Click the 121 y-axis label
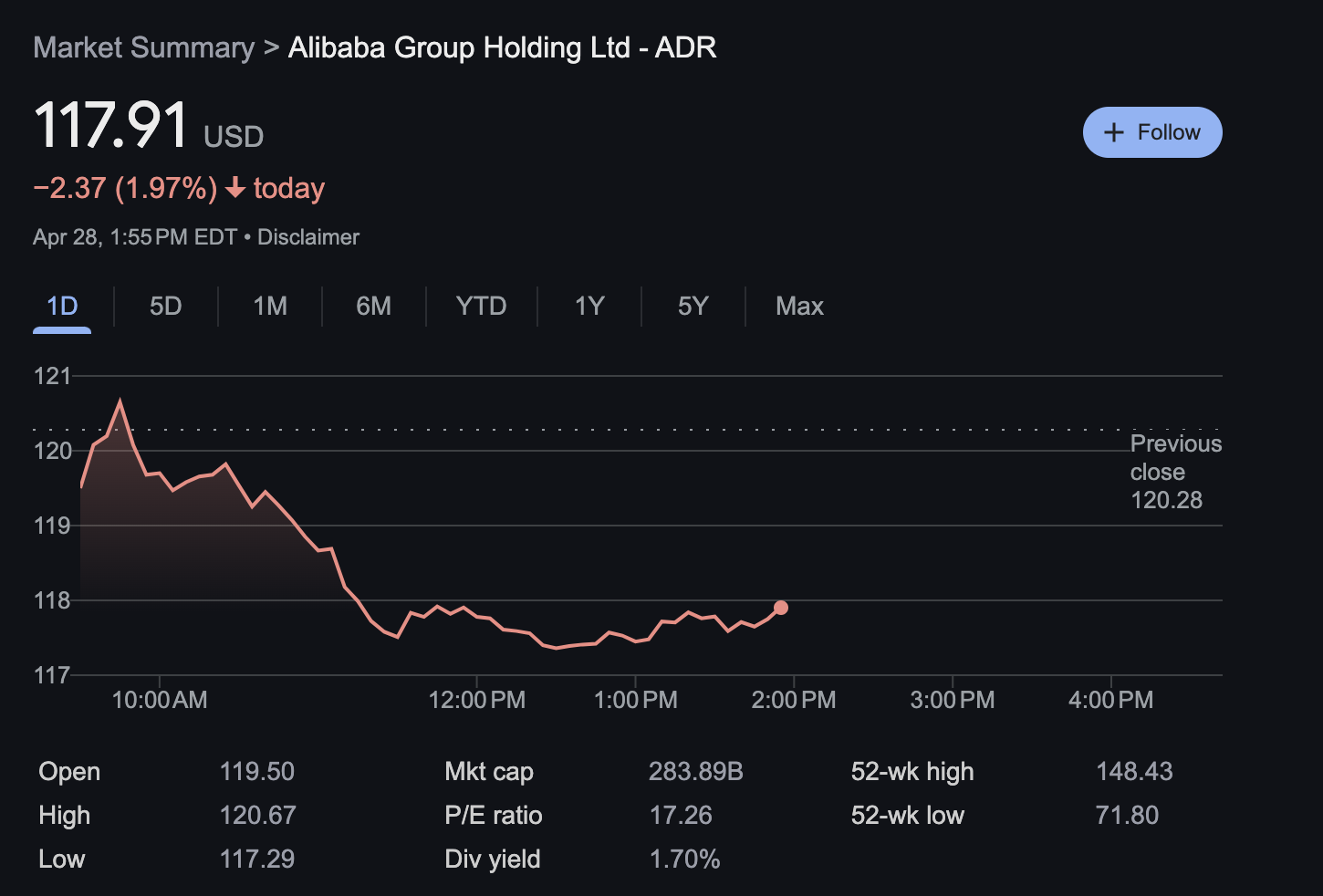This screenshot has height=896, width=1323. click(x=52, y=376)
